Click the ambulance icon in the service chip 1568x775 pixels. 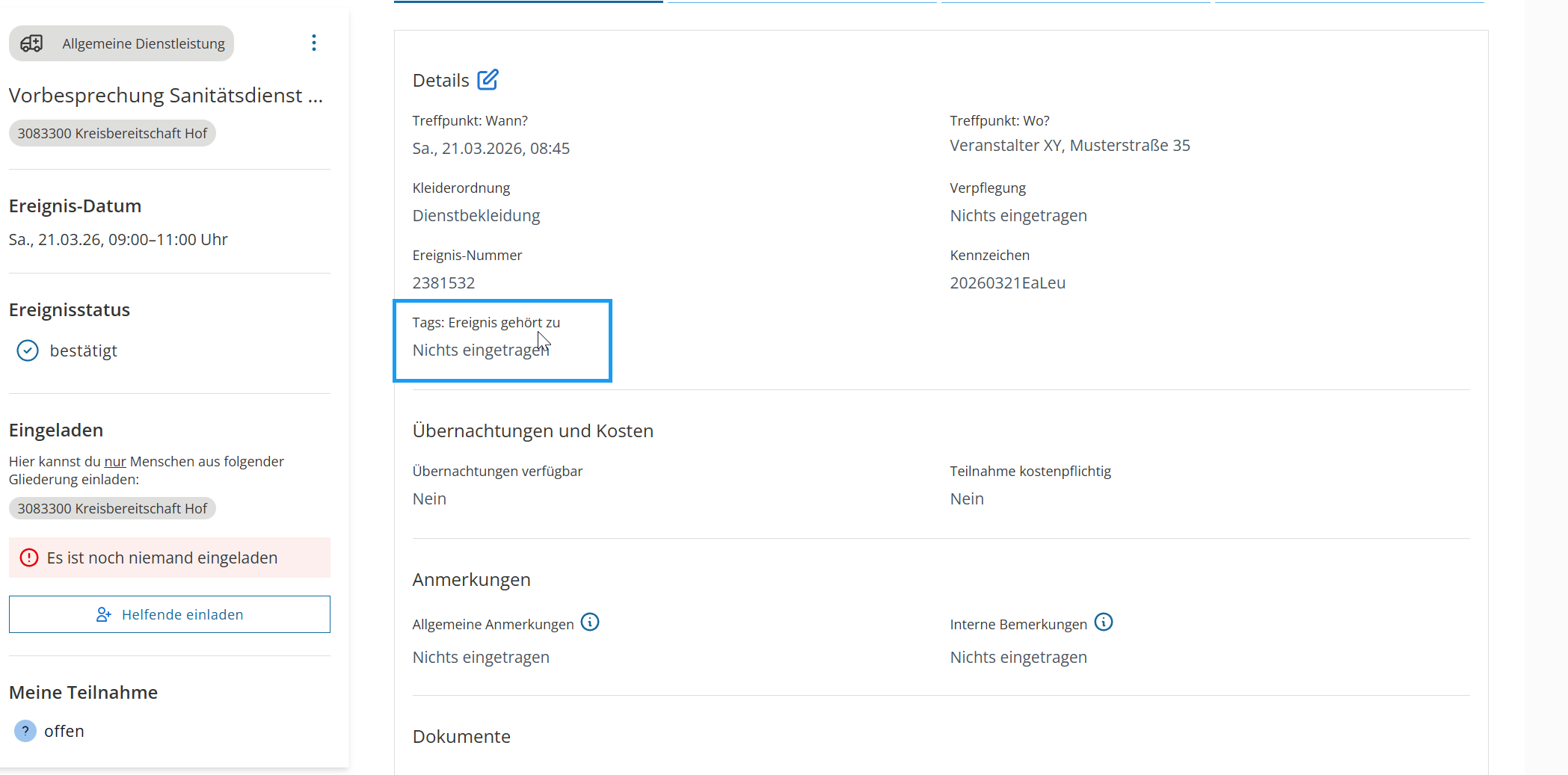click(31, 43)
